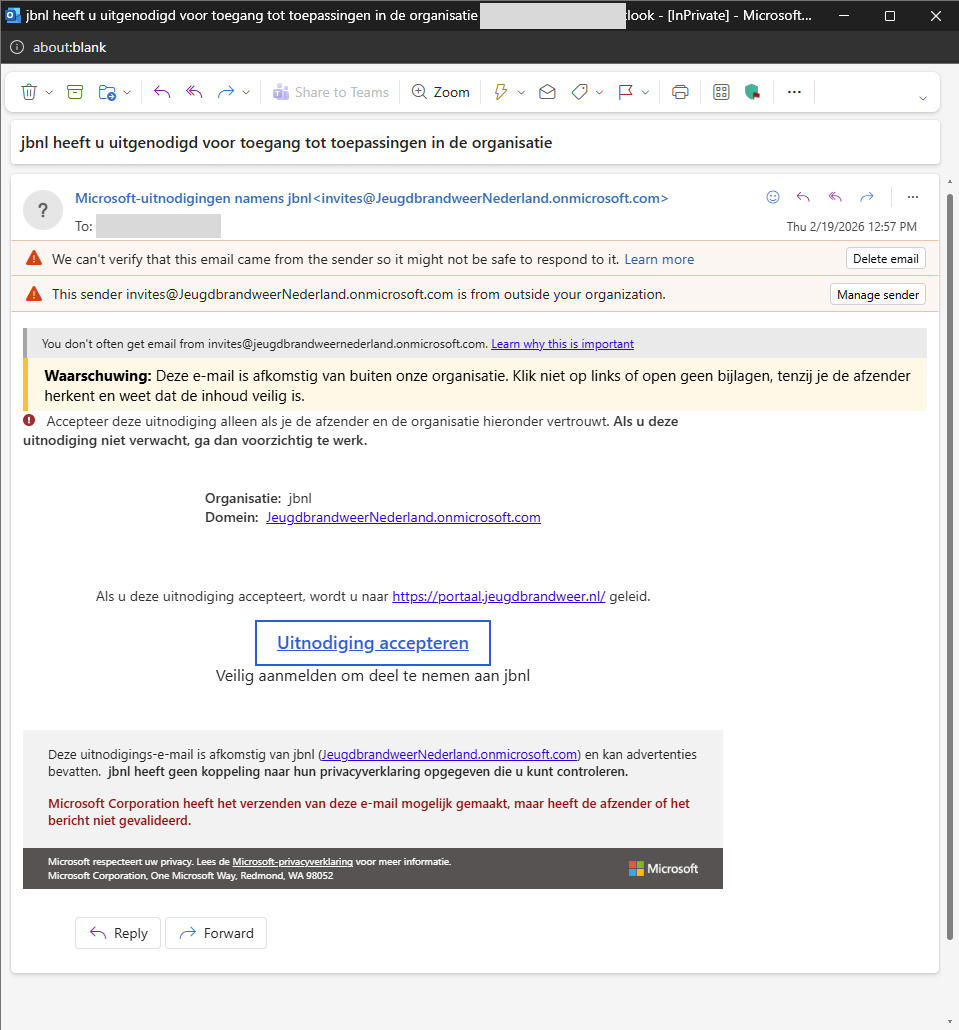Expand forward options dropdown in toolbar
Screen dimensions: 959x1030
[246, 93]
